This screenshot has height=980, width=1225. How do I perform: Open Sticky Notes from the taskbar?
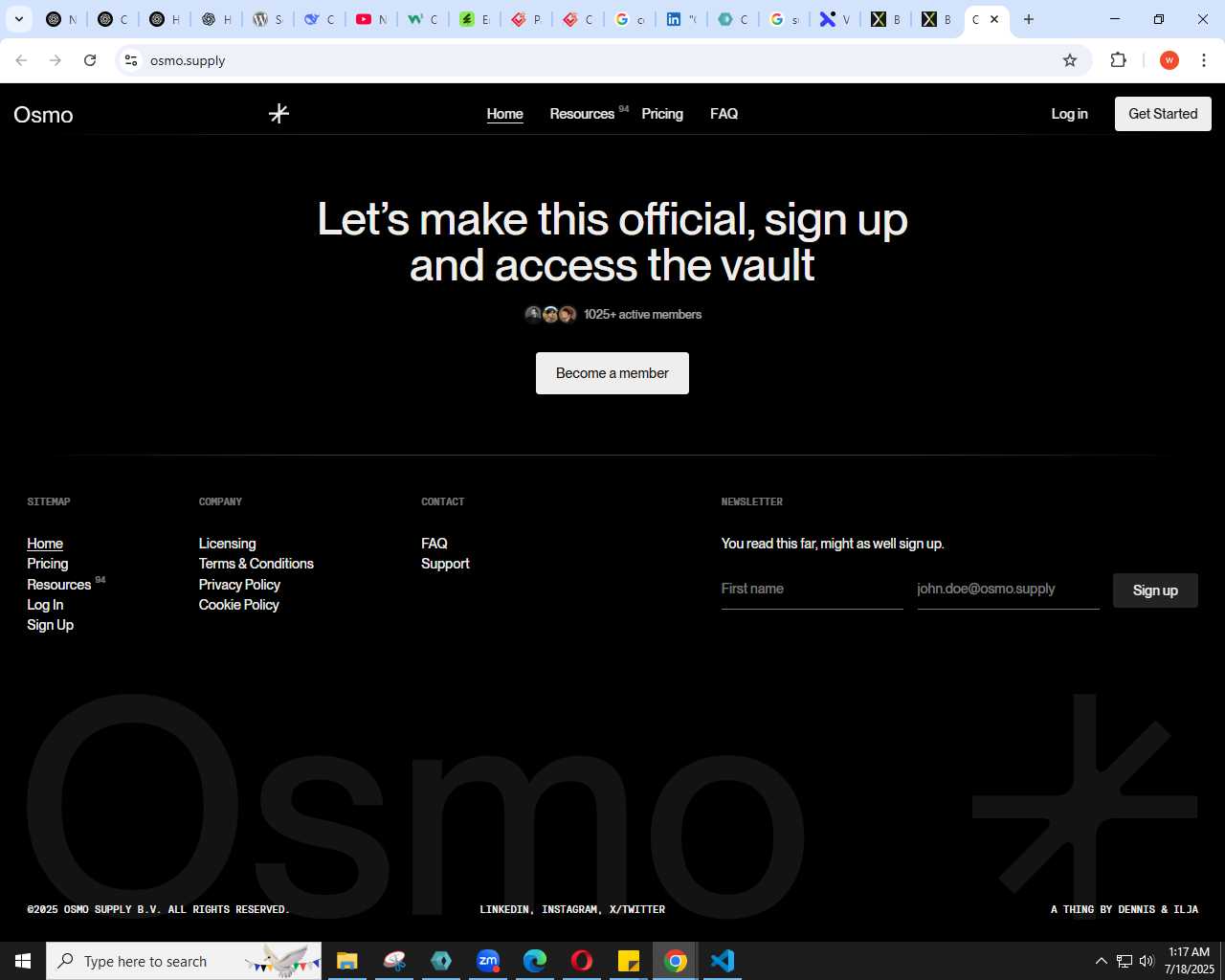629,961
